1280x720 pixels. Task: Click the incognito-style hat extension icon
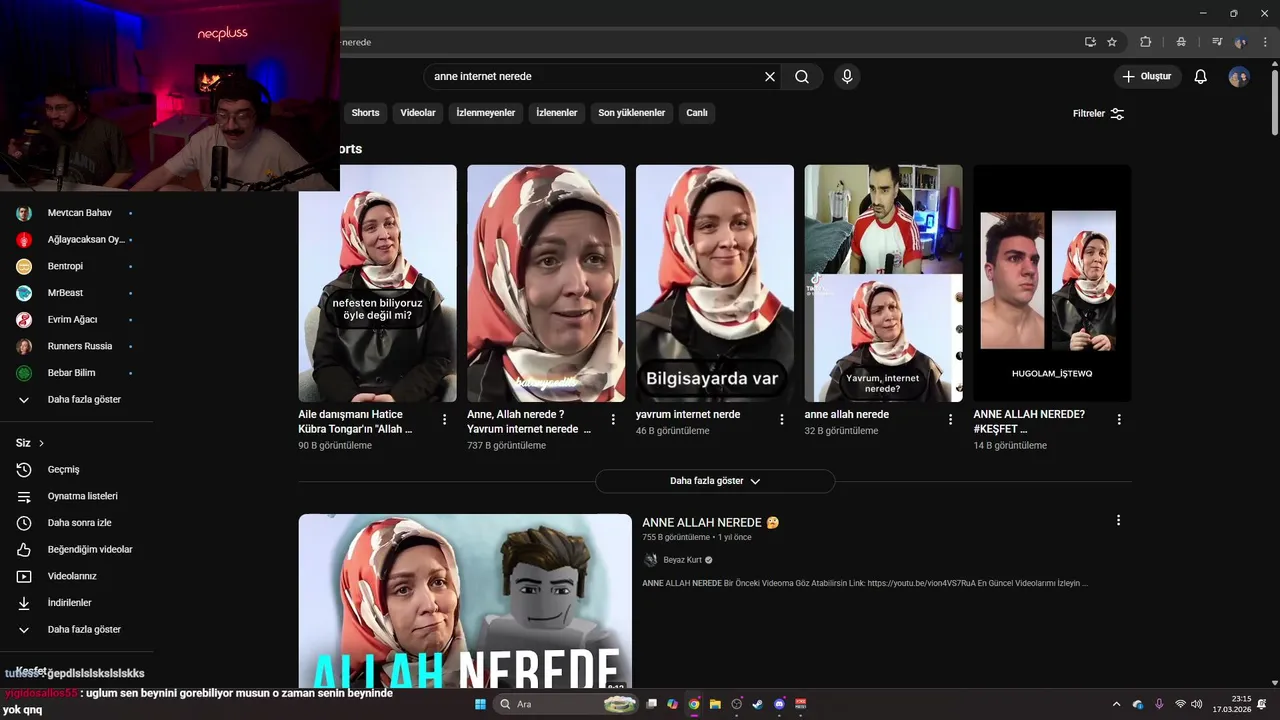1181,42
